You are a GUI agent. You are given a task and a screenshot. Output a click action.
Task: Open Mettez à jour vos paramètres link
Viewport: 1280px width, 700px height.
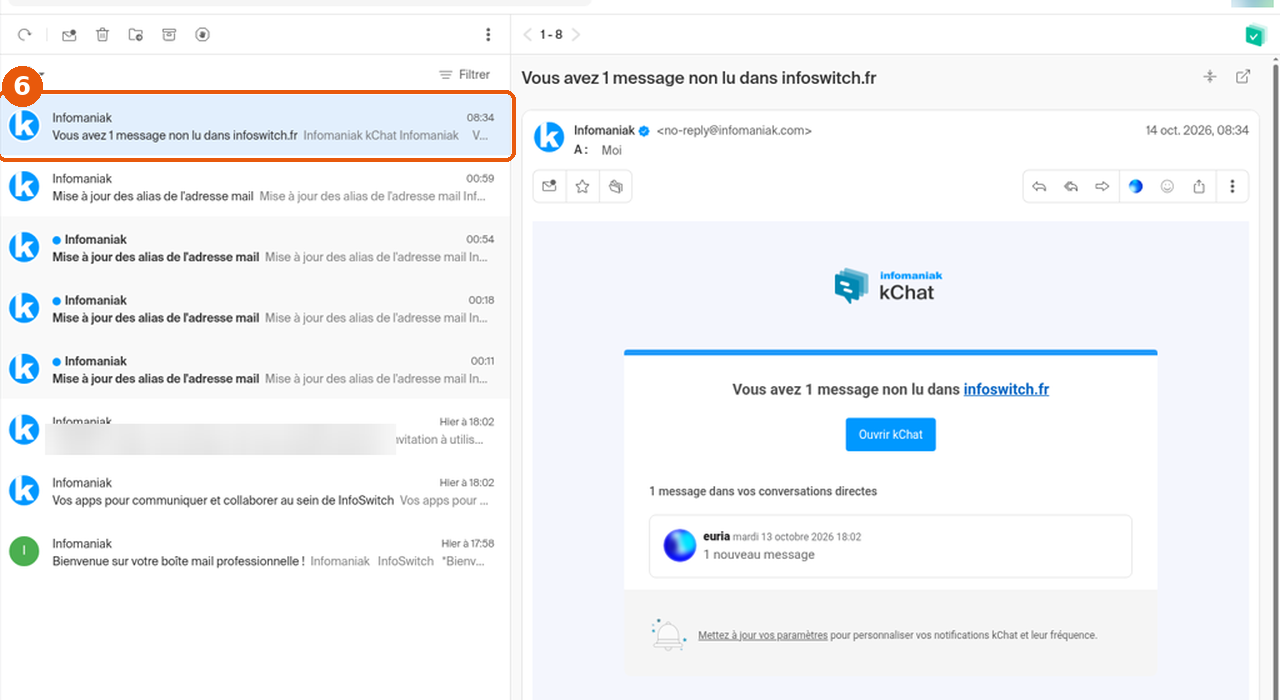pos(763,635)
